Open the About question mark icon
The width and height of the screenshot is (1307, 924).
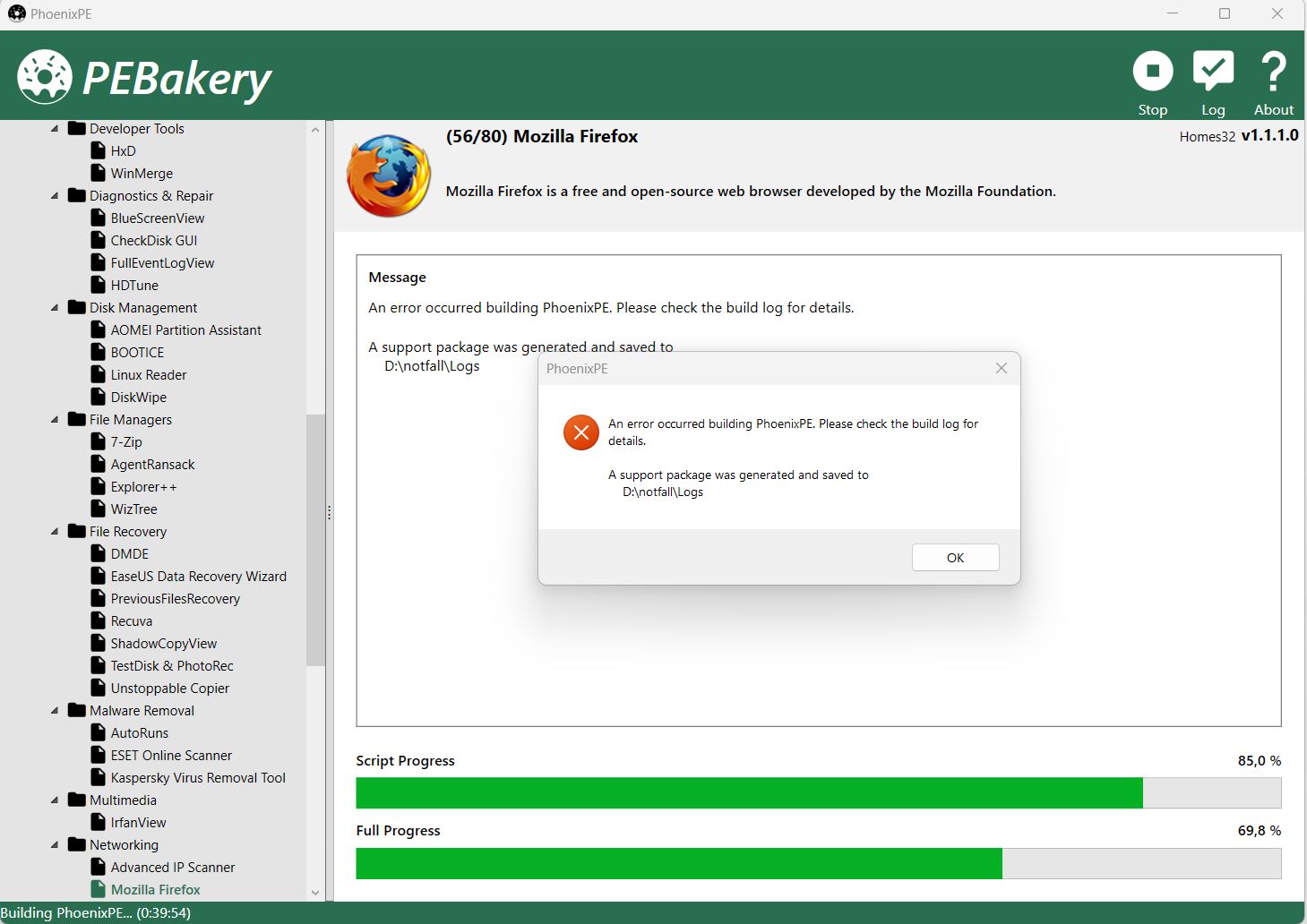[1273, 72]
